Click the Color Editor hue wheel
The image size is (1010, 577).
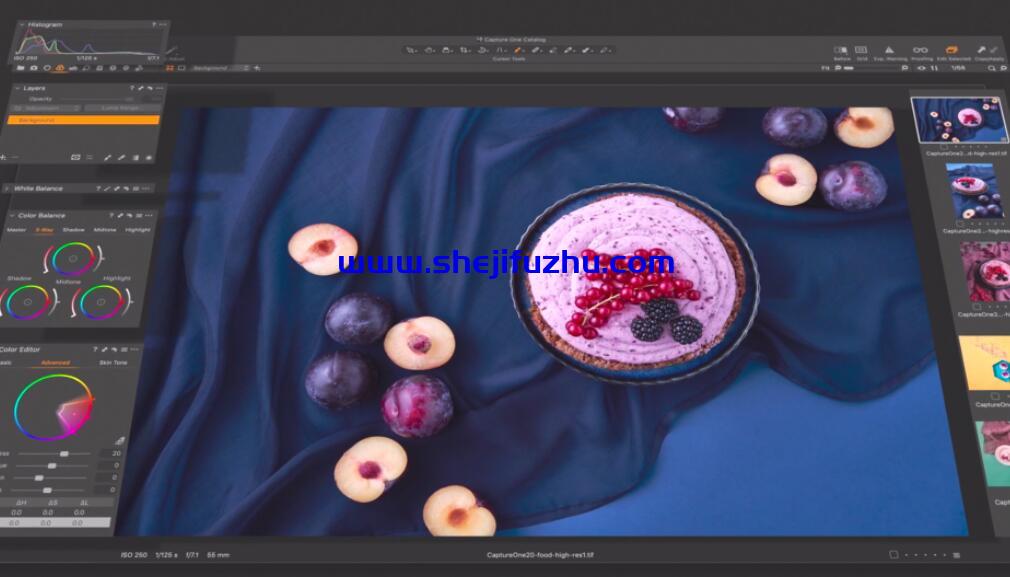(x=53, y=408)
